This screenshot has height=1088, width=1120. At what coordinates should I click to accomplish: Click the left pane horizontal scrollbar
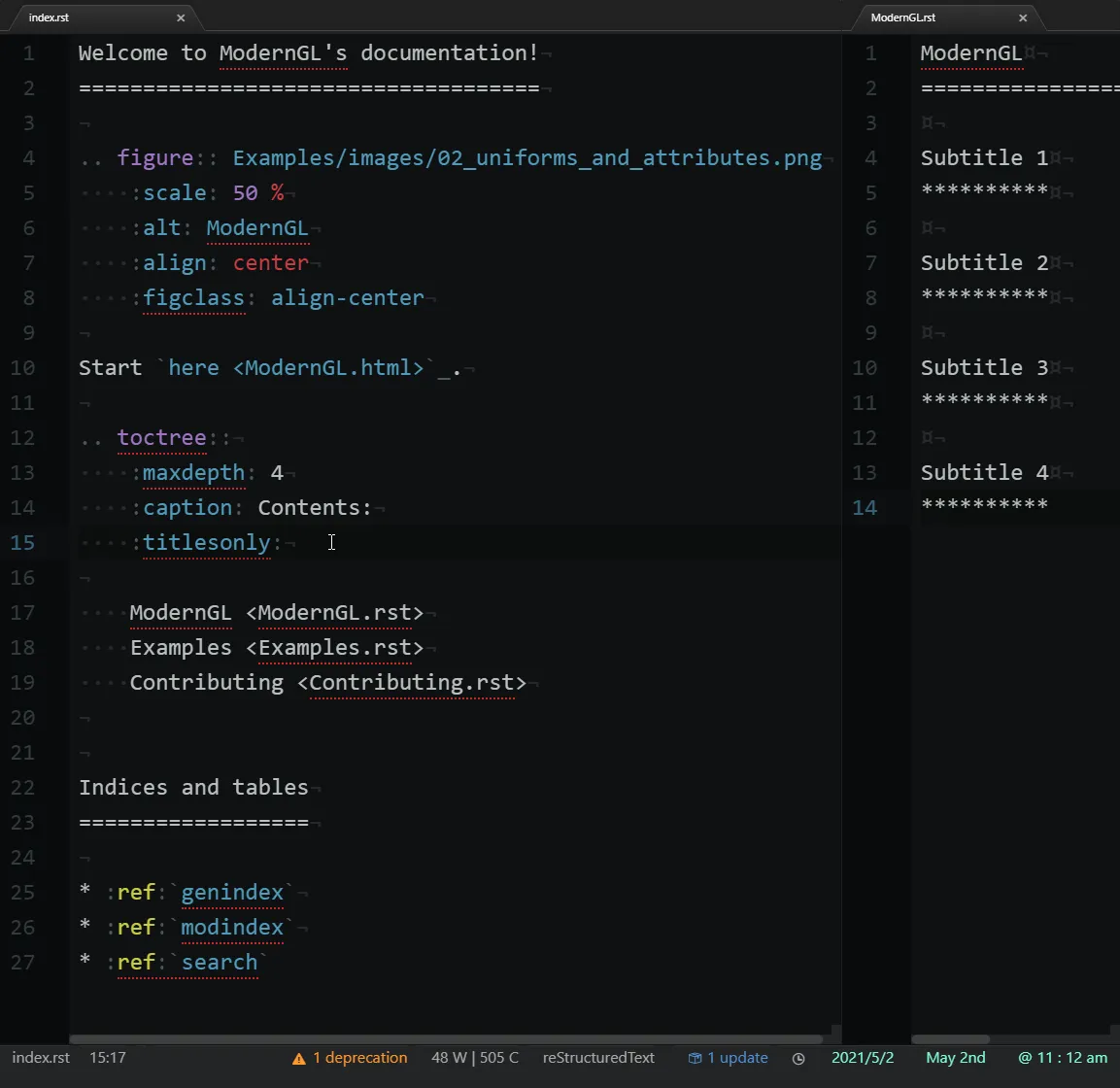[x=447, y=1039]
